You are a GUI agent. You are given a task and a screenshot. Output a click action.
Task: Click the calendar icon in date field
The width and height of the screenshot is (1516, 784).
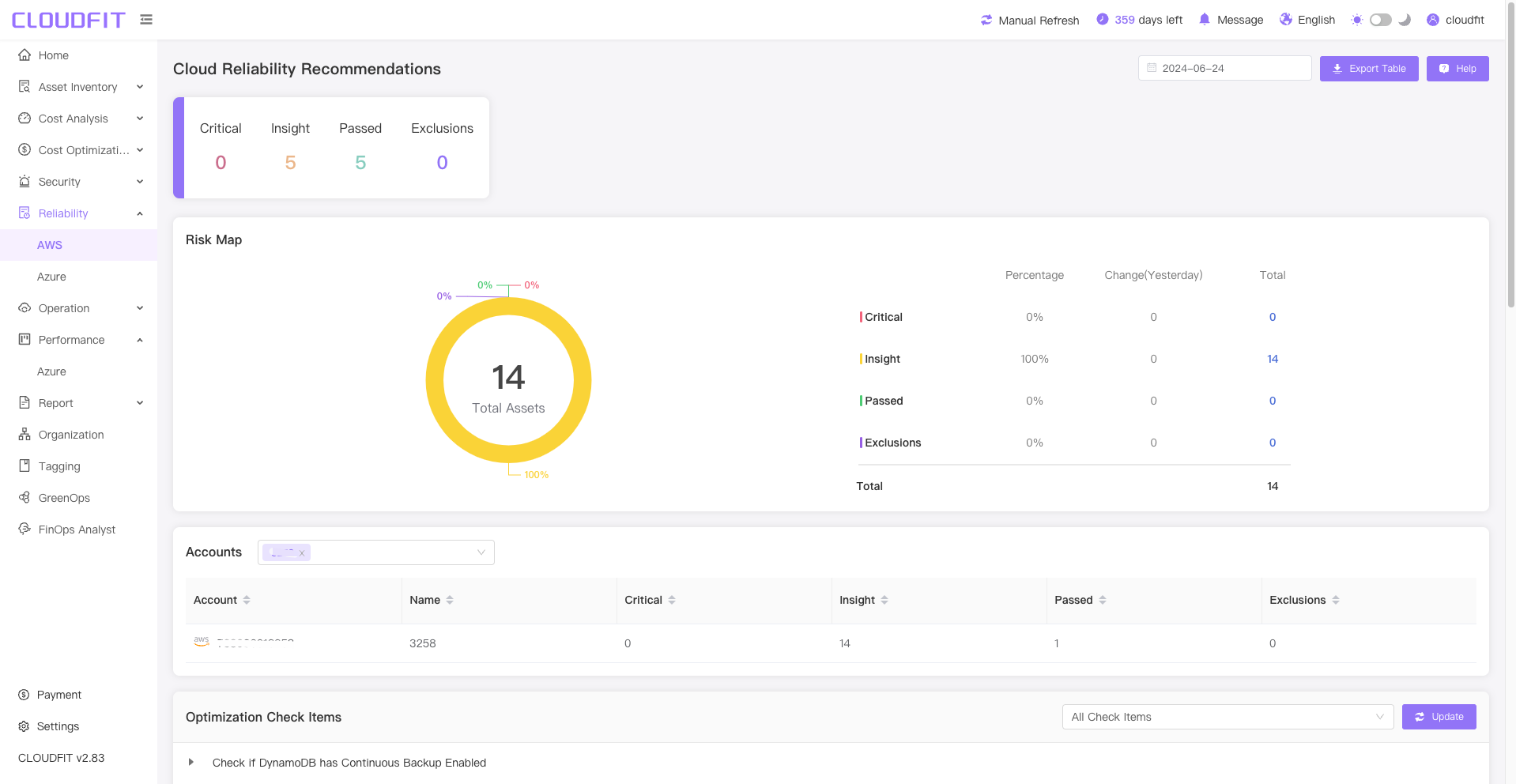1152,68
